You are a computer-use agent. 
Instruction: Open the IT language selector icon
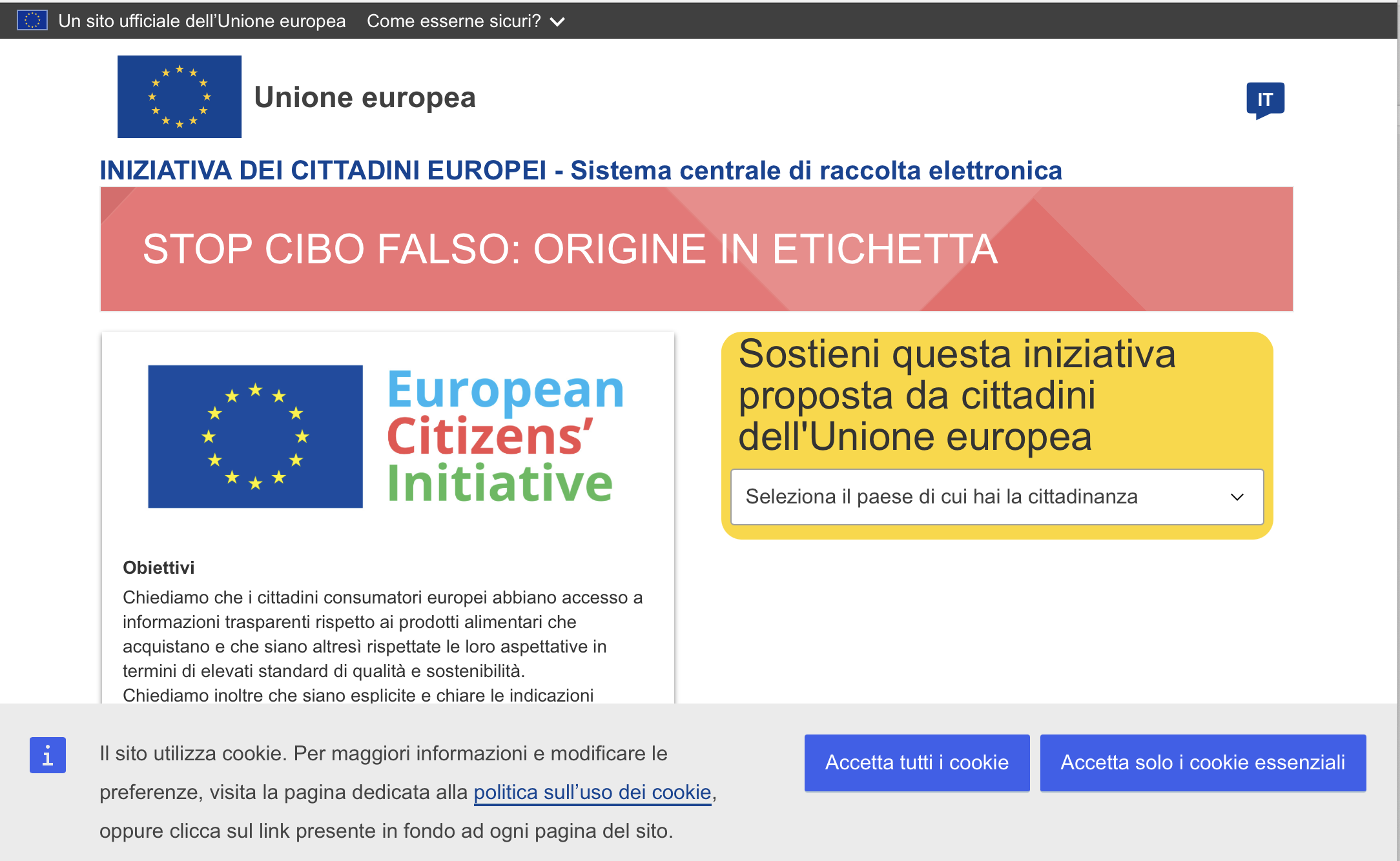[x=1265, y=100]
